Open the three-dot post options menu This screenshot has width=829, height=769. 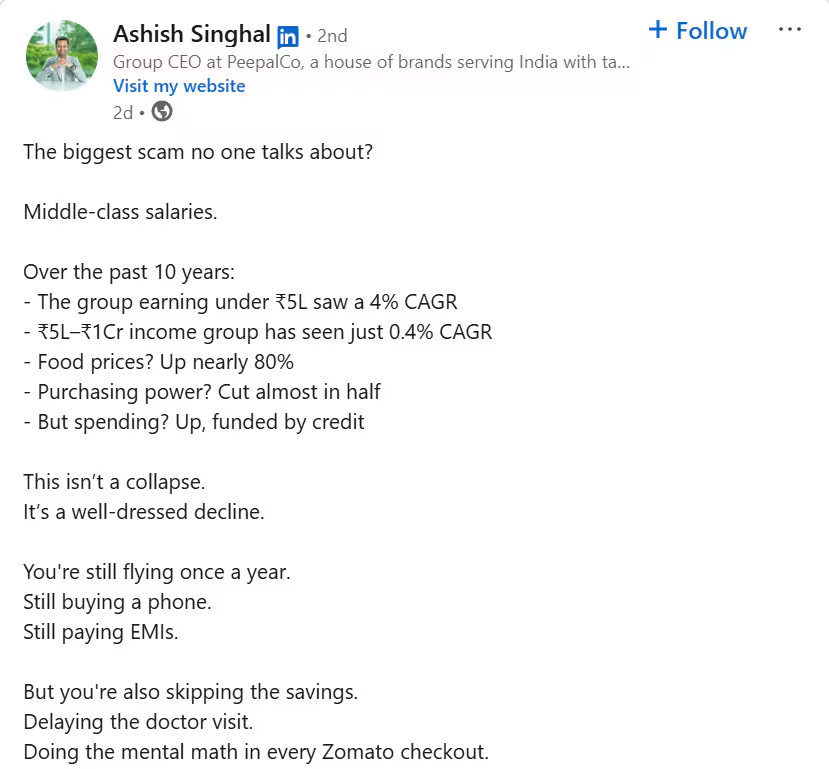(x=790, y=29)
